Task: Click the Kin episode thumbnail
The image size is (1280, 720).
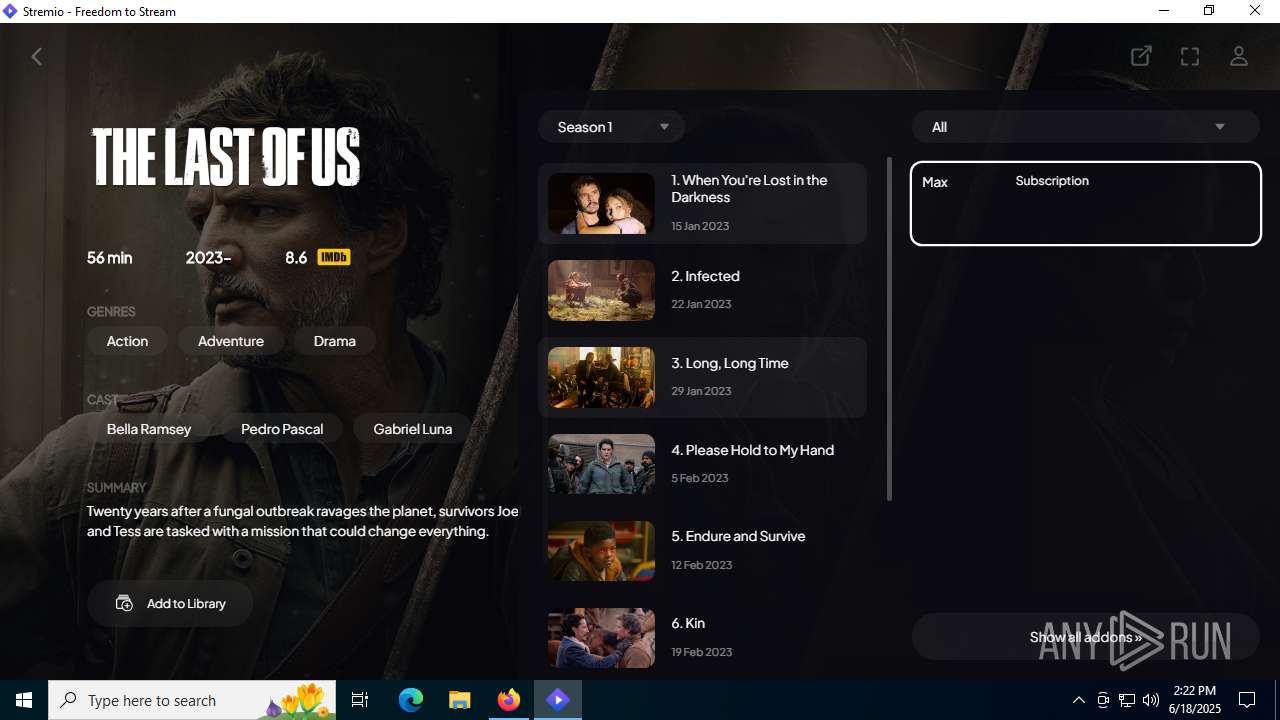Action: click(601, 638)
